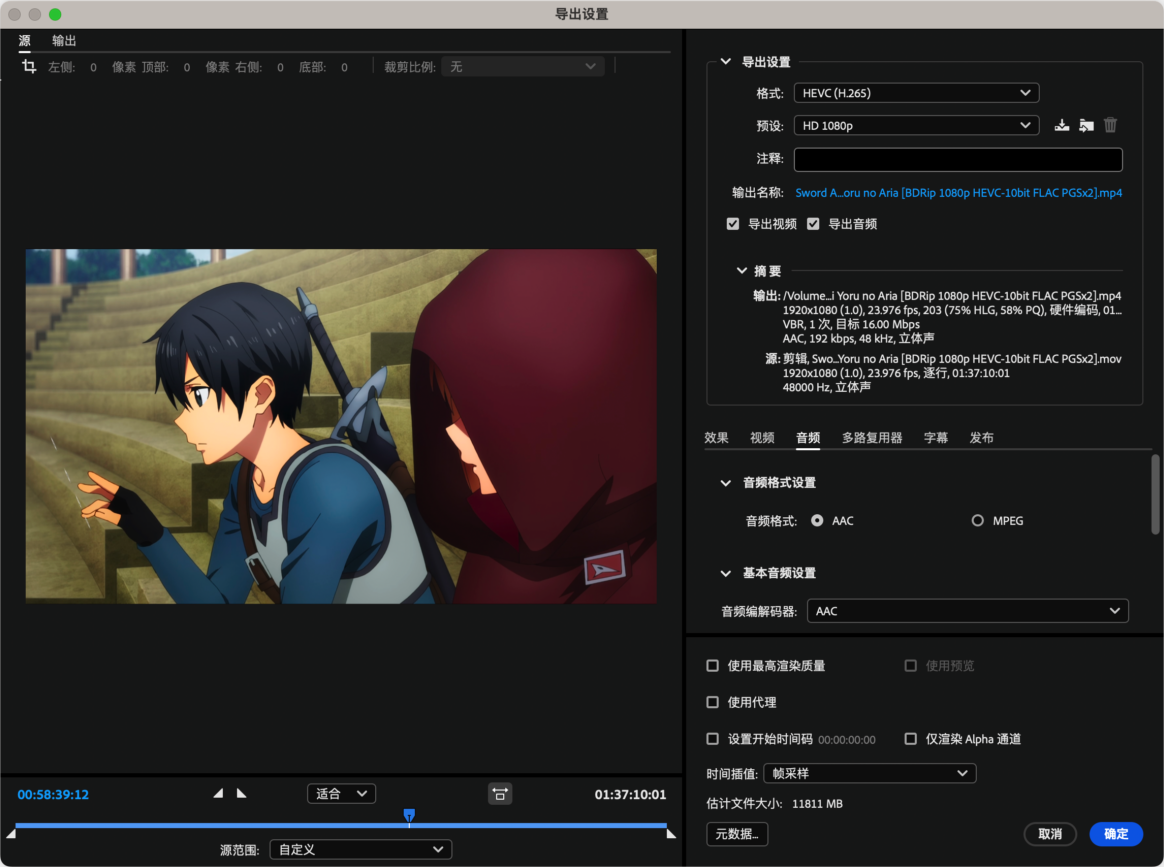Open the 多路复用器 tab
Screen dimensions: 1164x867
(872, 438)
